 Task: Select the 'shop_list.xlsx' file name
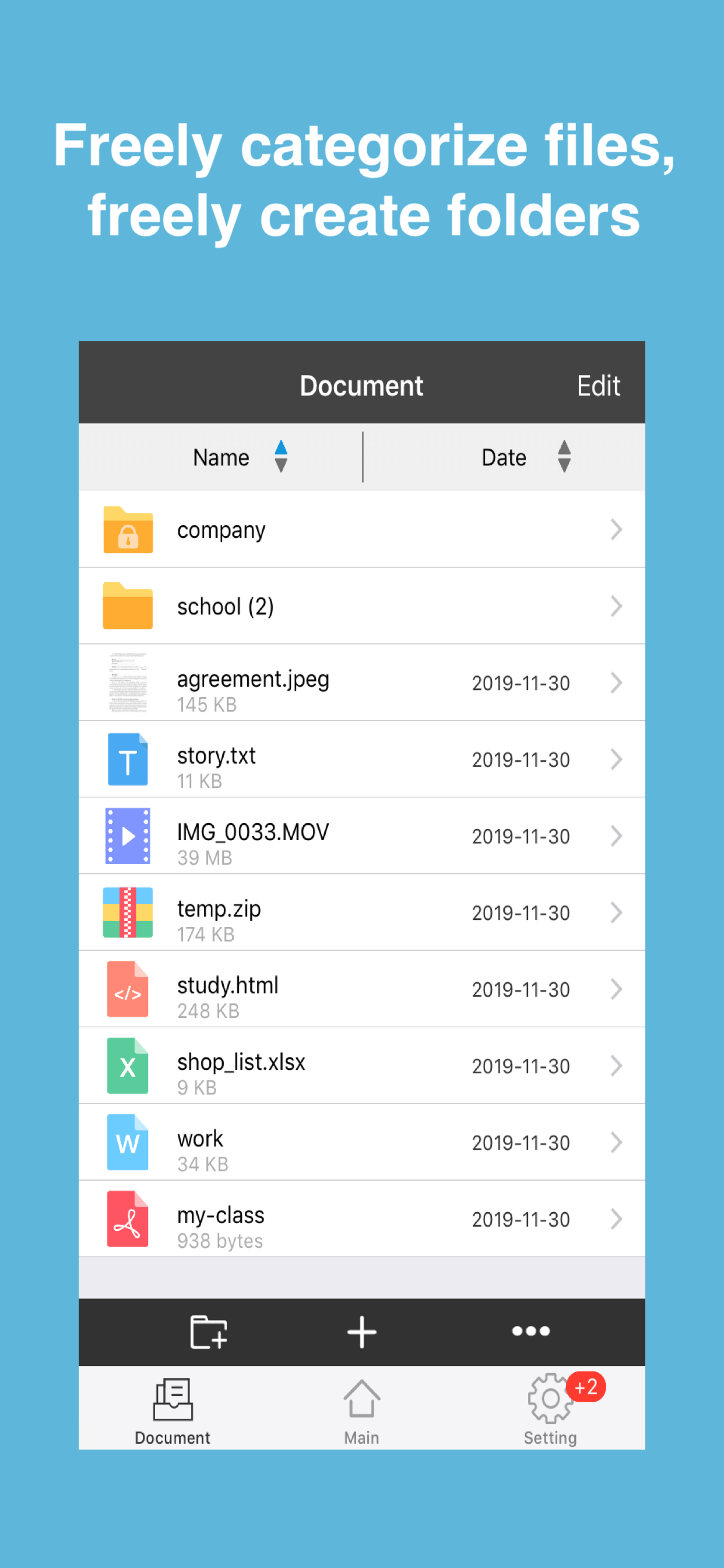(x=241, y=1062)
